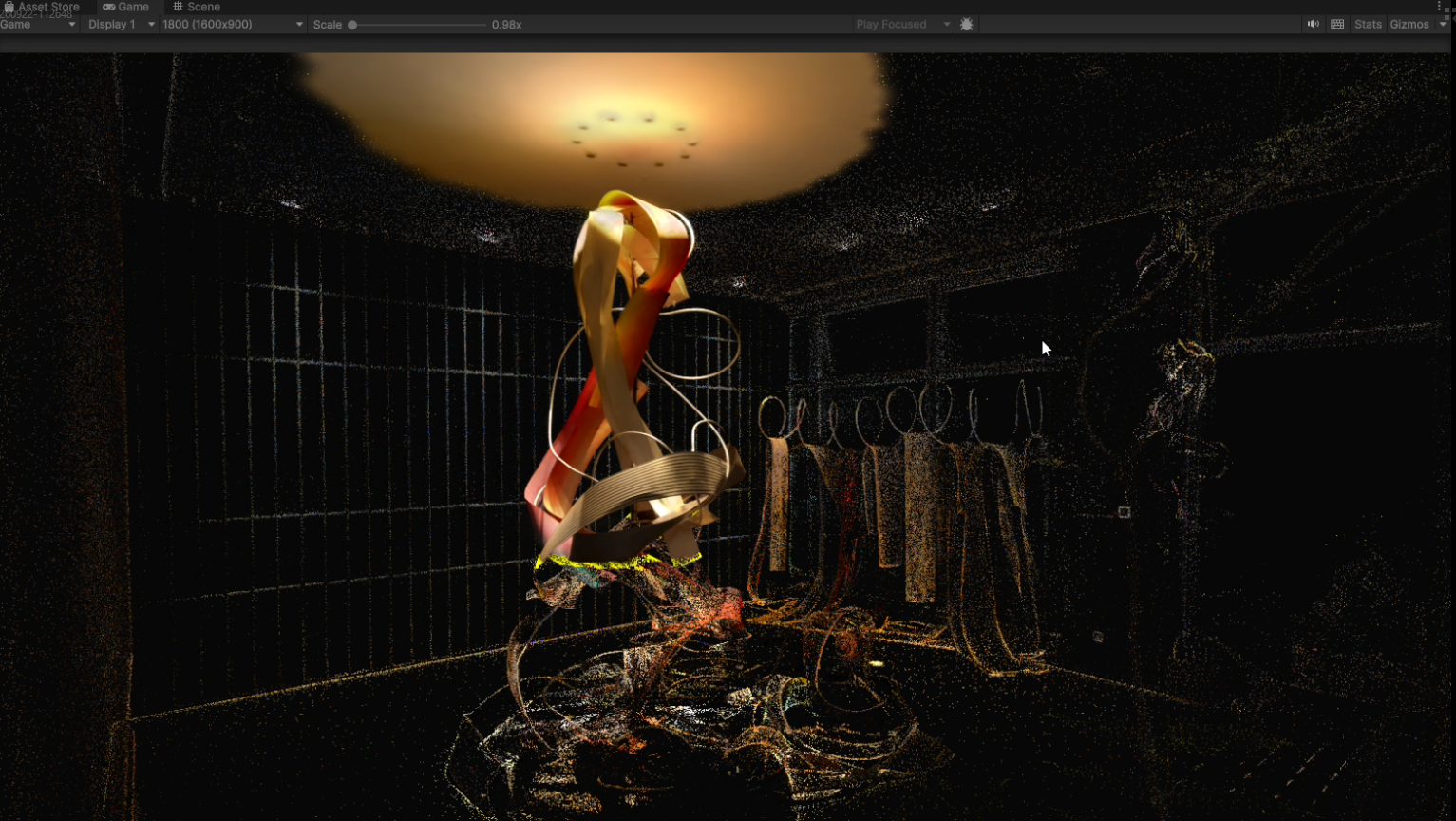This screenshot has height=821, width=1456.
Task: Open the 1800 (1600x900) resolution dropdown
Action: (x=233, y=25)
